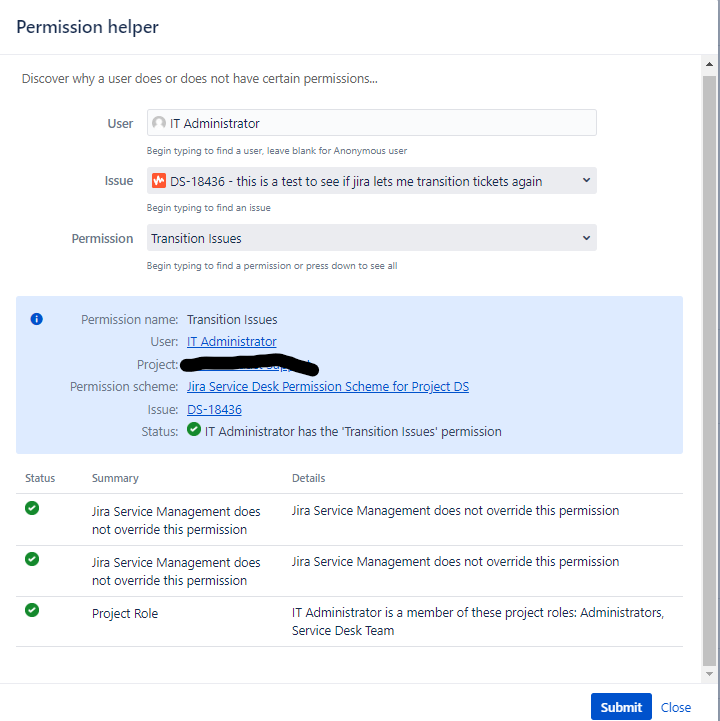Open the Issue dropdown chevron
The height and width of the screenshot is (721, 720).
pyautogui.click(x=586, y=180)
